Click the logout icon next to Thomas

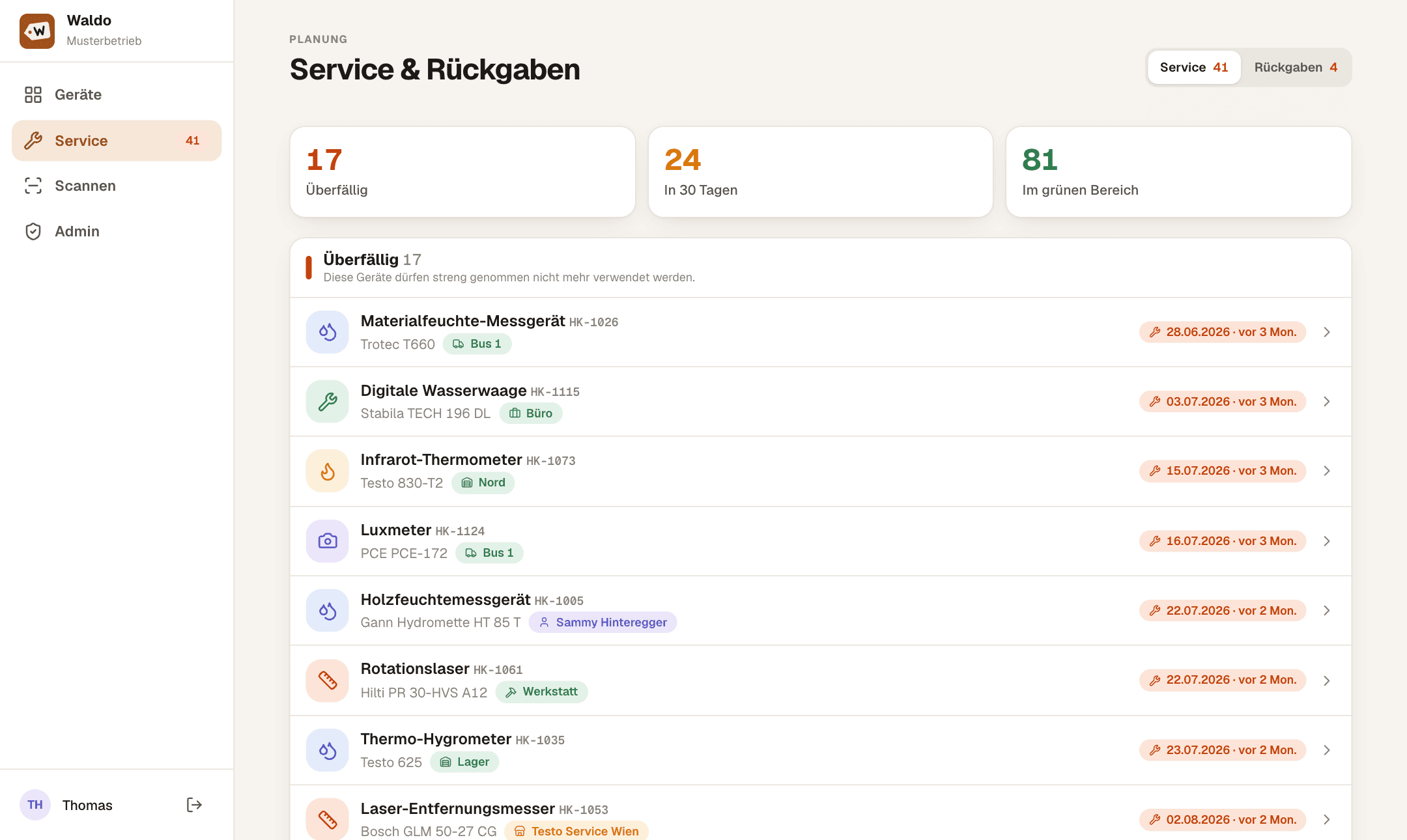click(194, 805)
